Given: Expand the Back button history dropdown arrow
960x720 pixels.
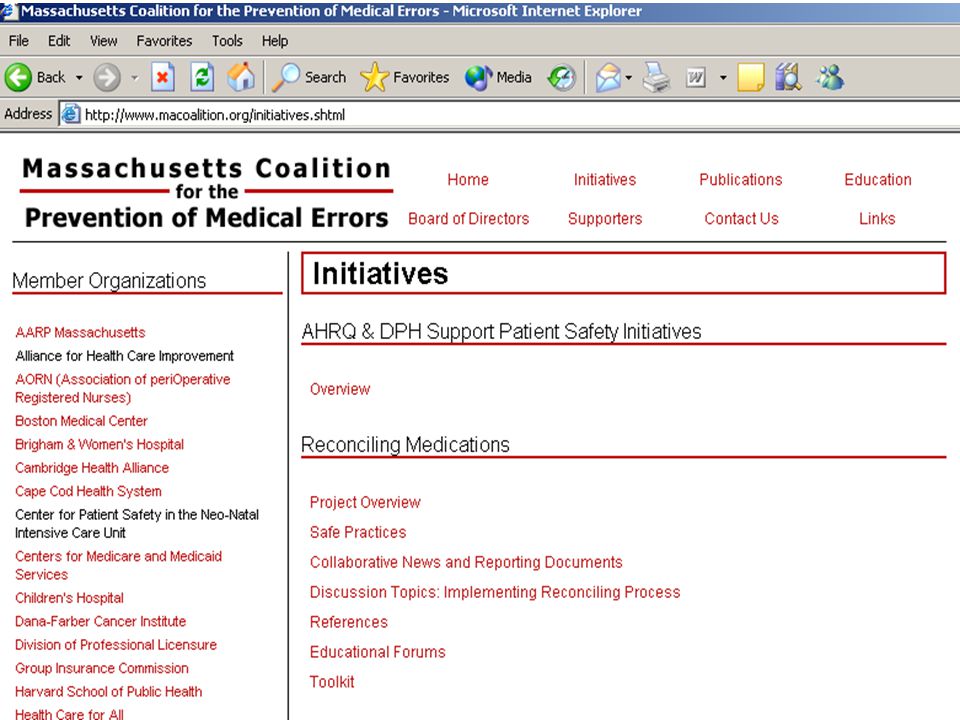Looking at the screenshot, I should point(79,78).
